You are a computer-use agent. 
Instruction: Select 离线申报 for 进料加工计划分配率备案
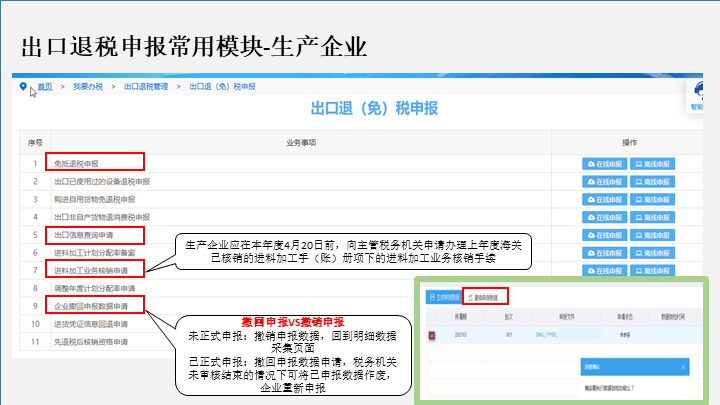[x=652, y=253]
